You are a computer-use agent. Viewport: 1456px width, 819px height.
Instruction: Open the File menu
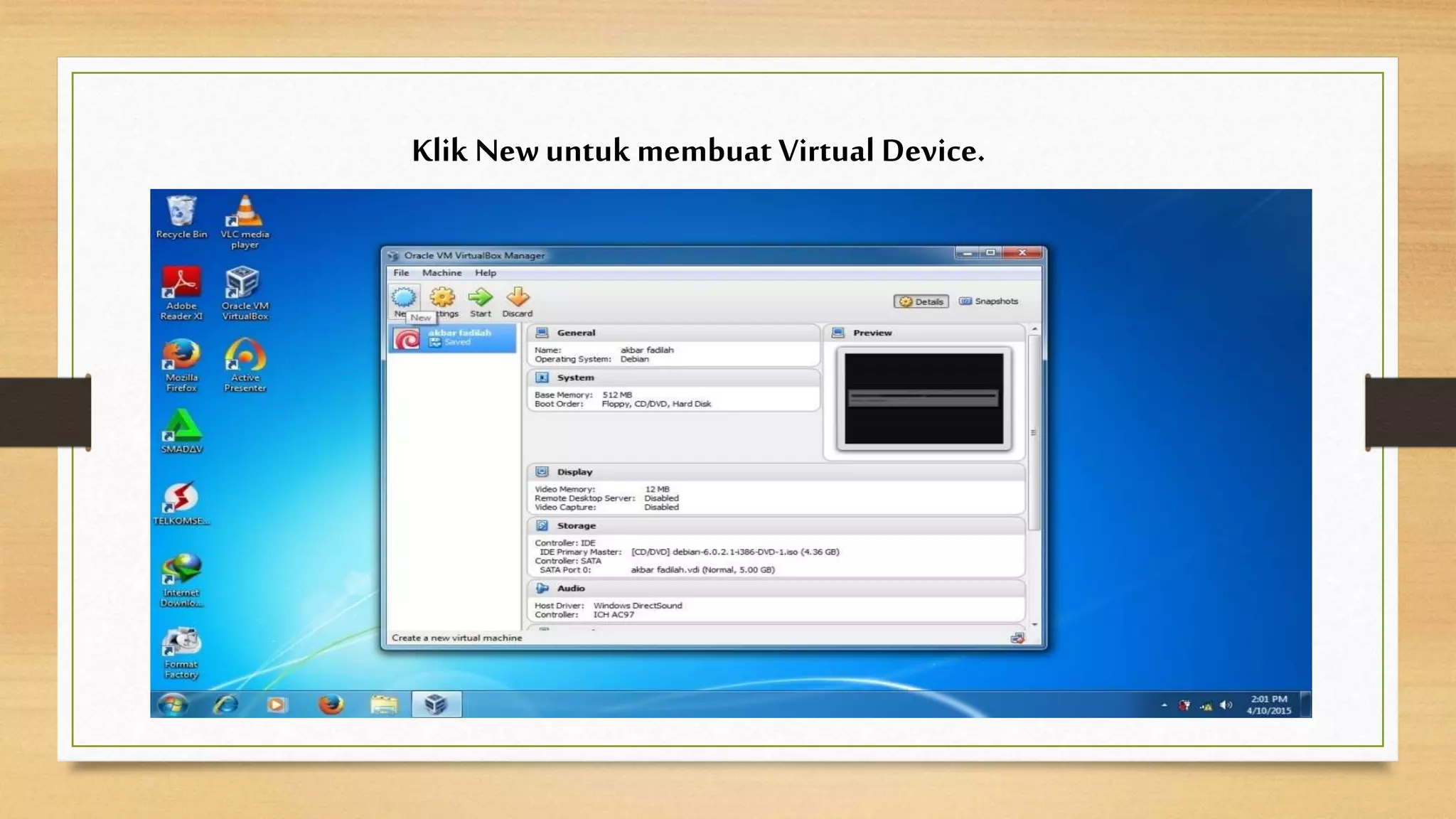(x=401, y=273)
